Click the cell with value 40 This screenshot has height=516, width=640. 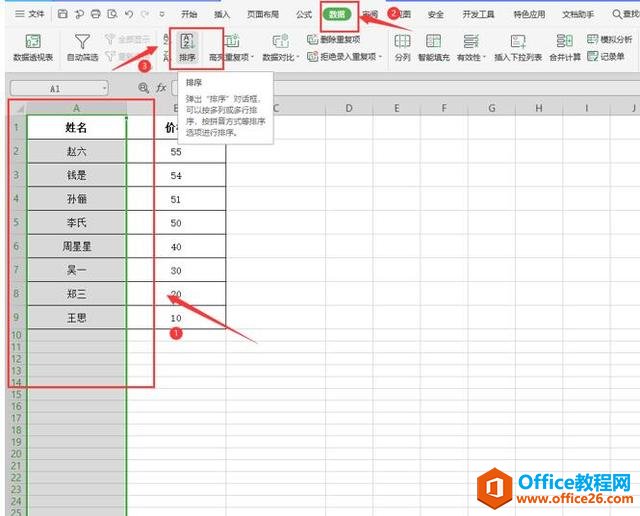(176, 246)
